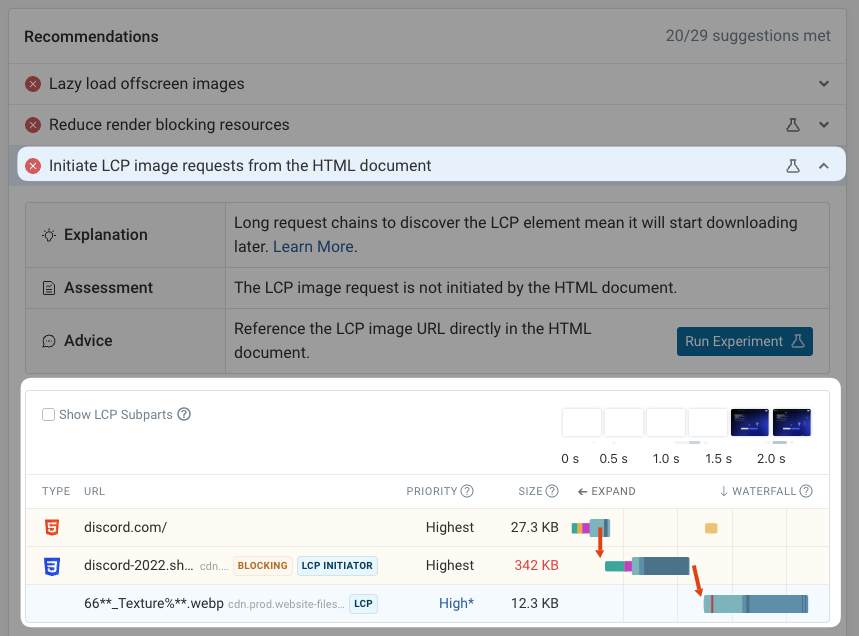Click the HTML5 file type icon for discord.com
Screen dimensions: 859x636
point(52,527)
